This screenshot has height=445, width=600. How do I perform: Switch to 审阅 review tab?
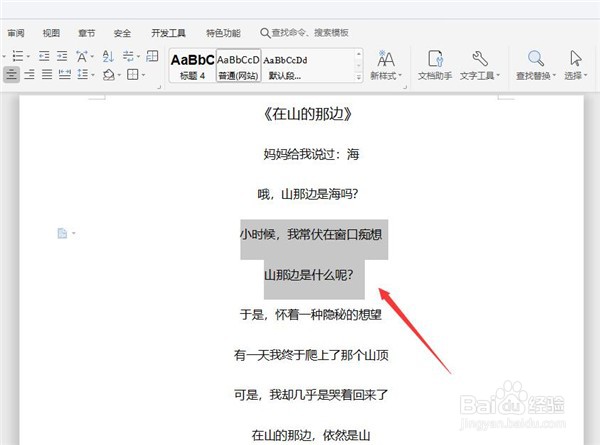coord(16,33)
